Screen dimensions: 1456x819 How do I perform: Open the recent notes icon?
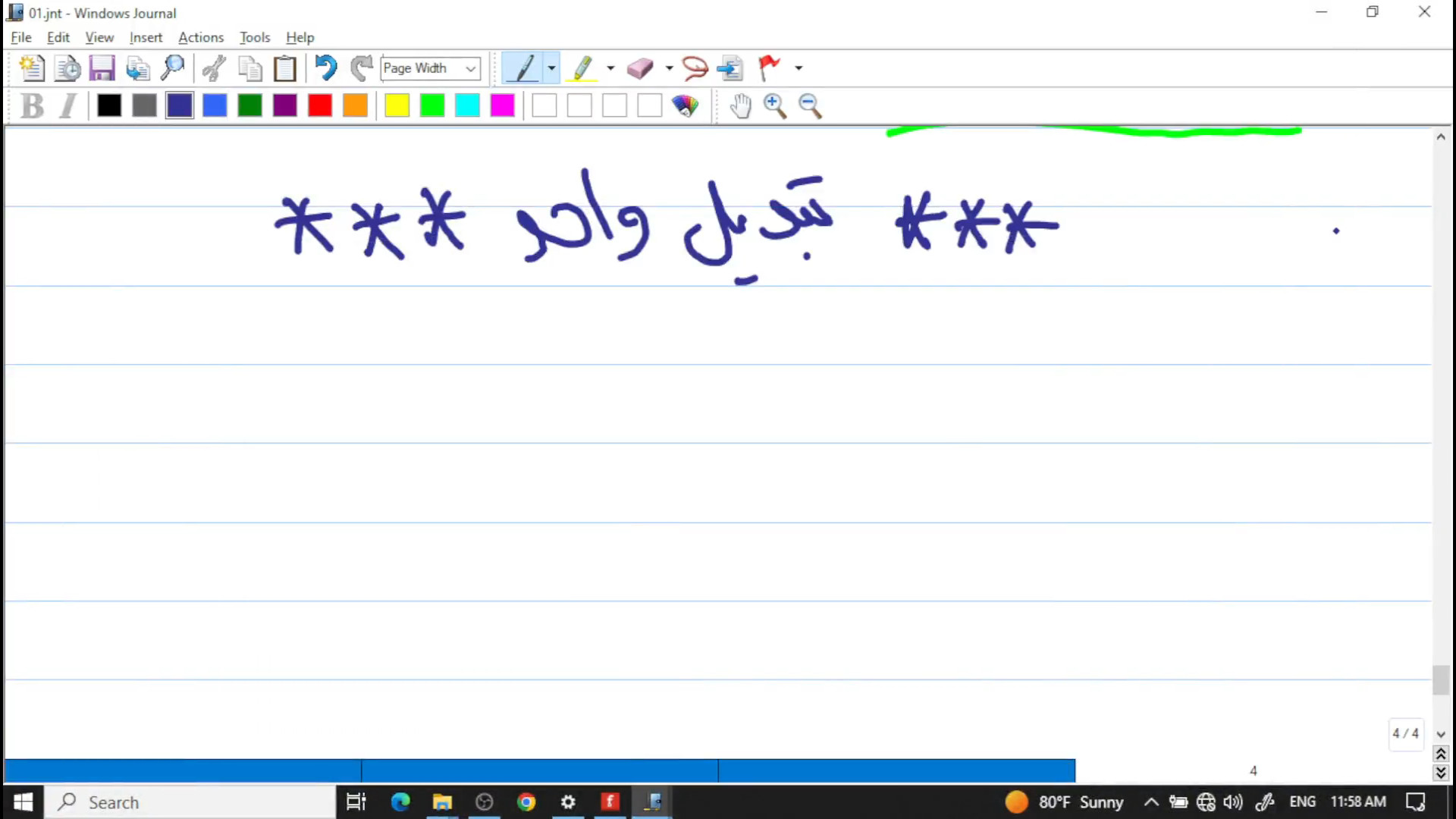coord(67,68)
